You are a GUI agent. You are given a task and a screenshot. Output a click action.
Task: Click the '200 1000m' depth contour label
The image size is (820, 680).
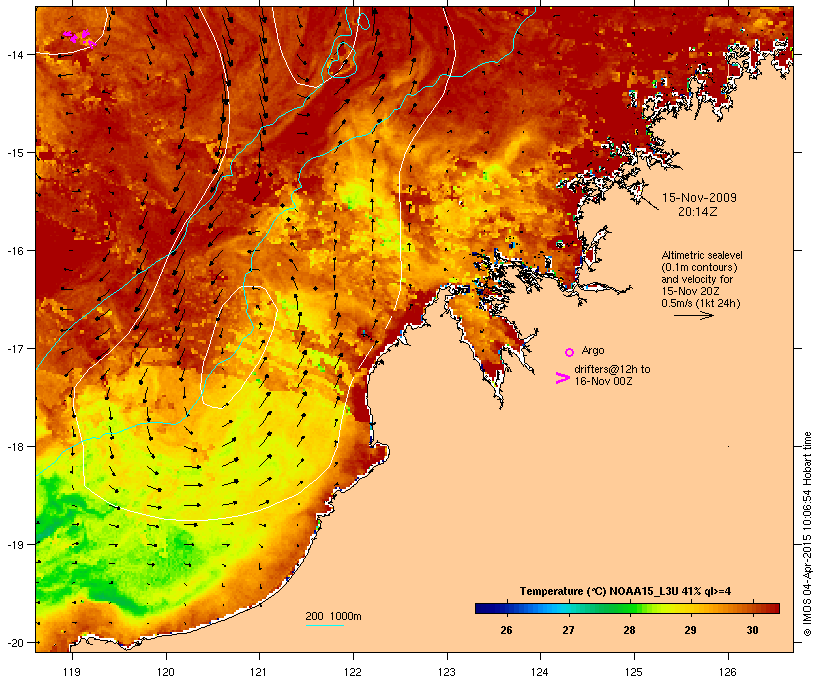(333, 616)
